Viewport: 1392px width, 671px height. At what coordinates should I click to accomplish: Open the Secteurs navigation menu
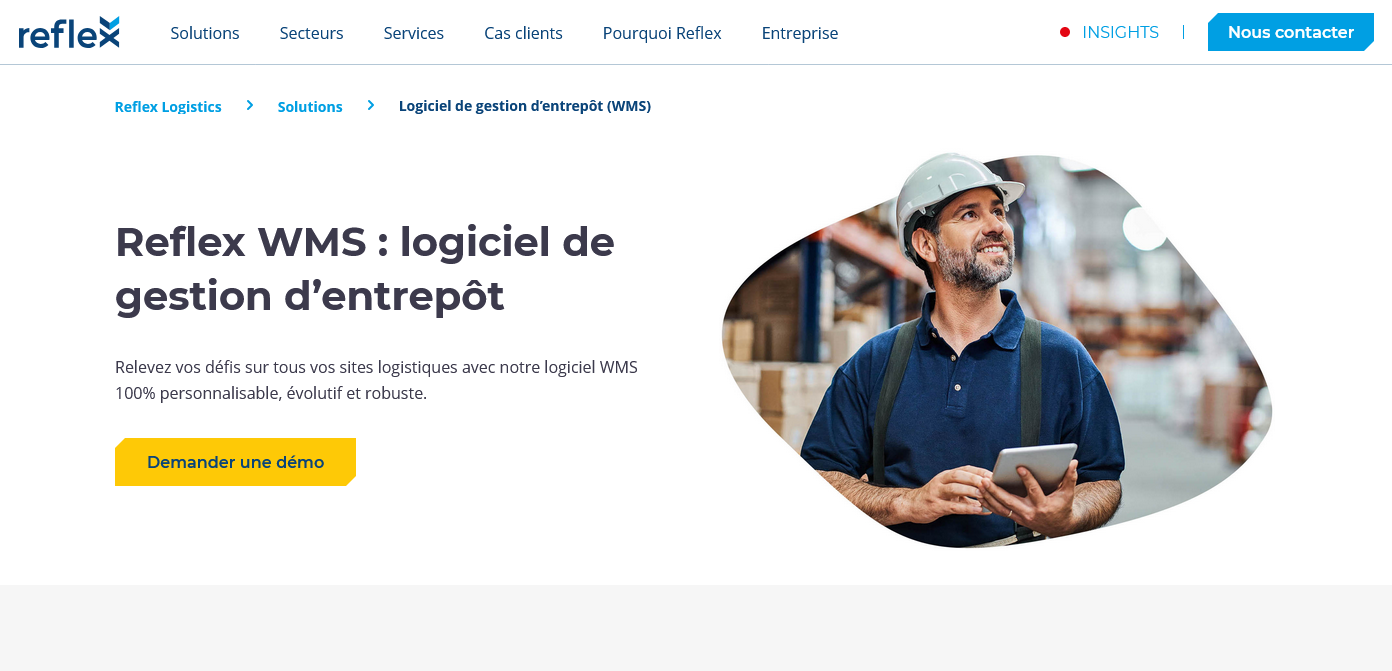311,33
